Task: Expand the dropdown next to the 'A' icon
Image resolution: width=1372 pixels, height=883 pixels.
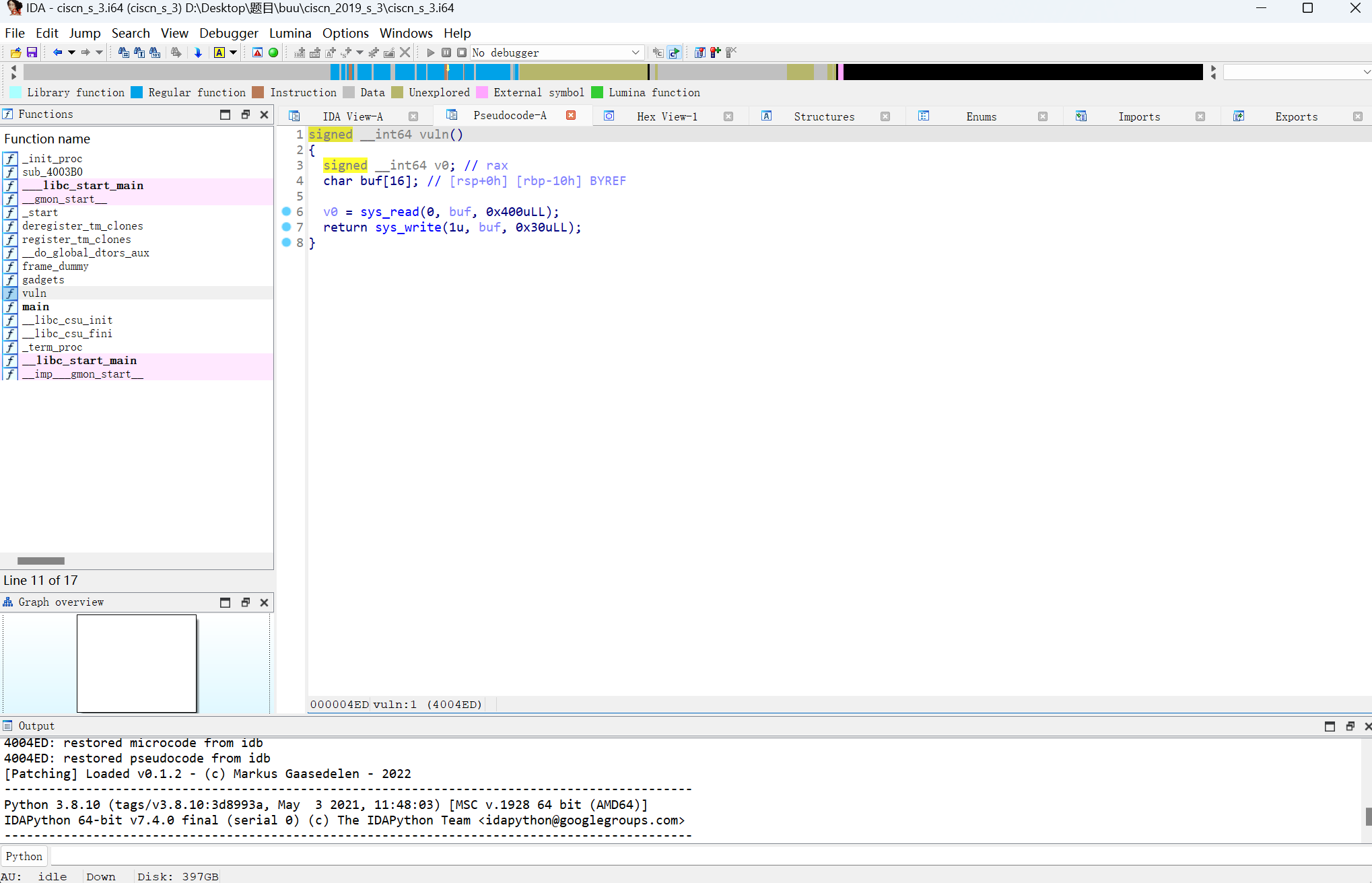Action: click(233, 52)
